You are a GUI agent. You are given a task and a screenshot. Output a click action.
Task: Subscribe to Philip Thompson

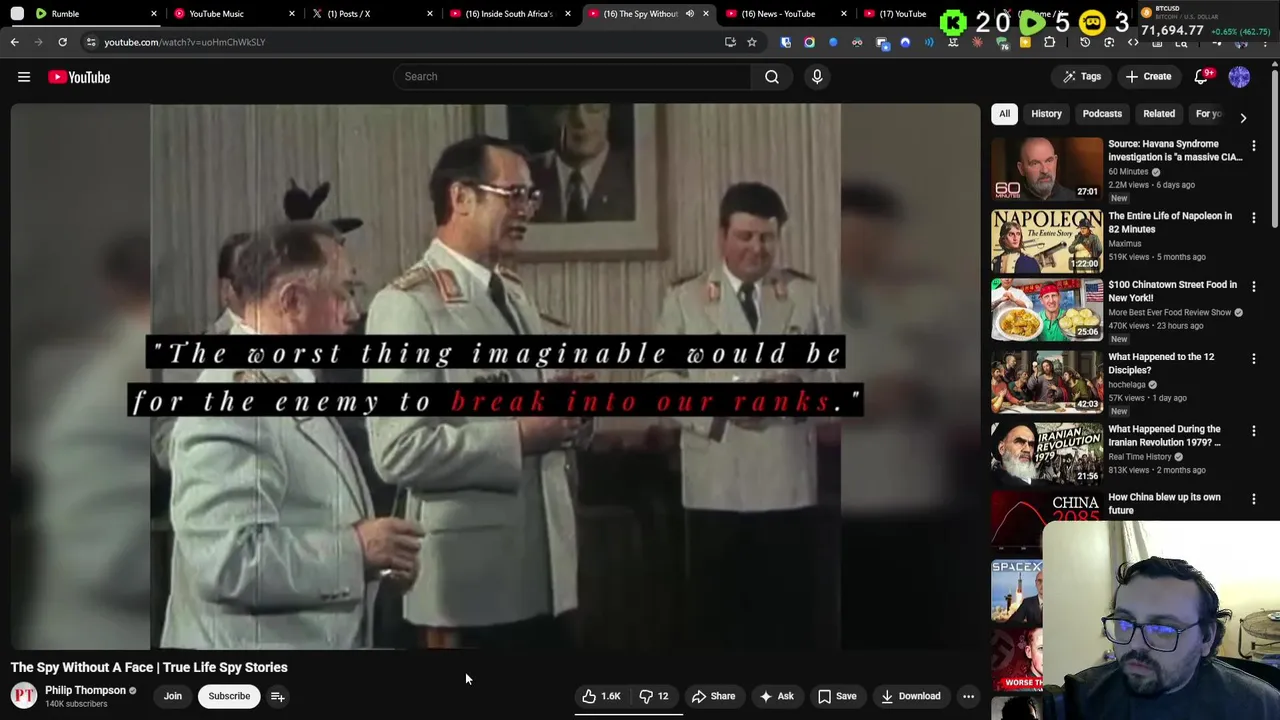[229, 696]
